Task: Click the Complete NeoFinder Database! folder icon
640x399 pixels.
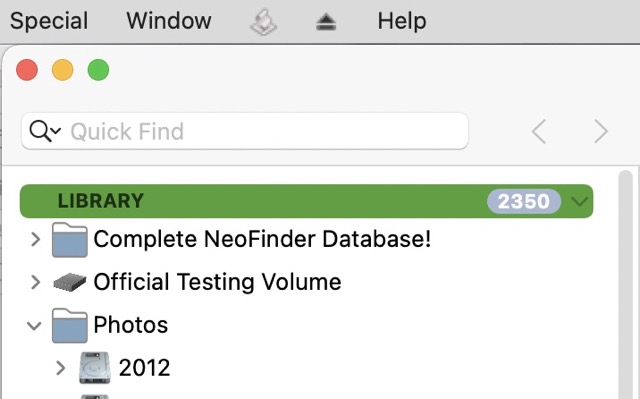Action: (70, 239)
